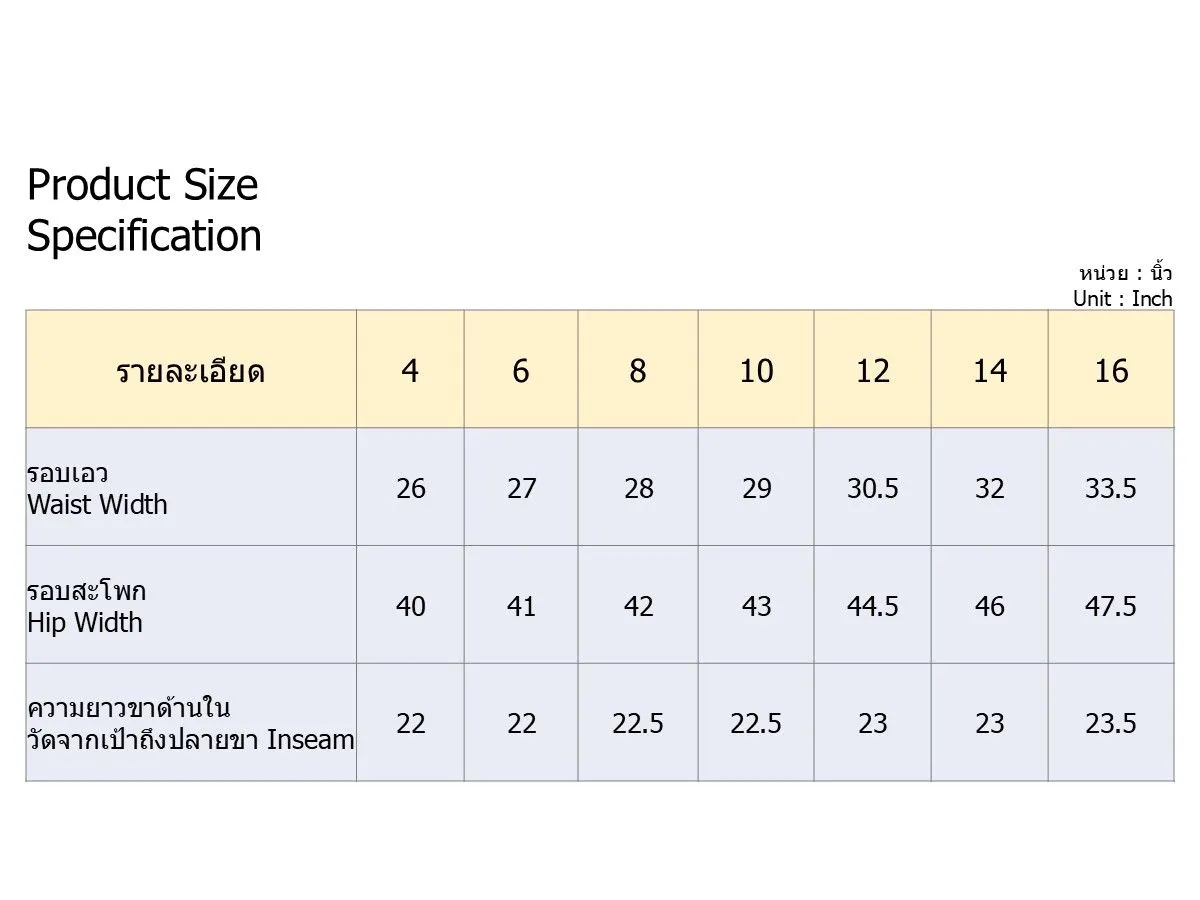
Task: Click the "รายละเอียด" header cell
Action: coord(190,371)
